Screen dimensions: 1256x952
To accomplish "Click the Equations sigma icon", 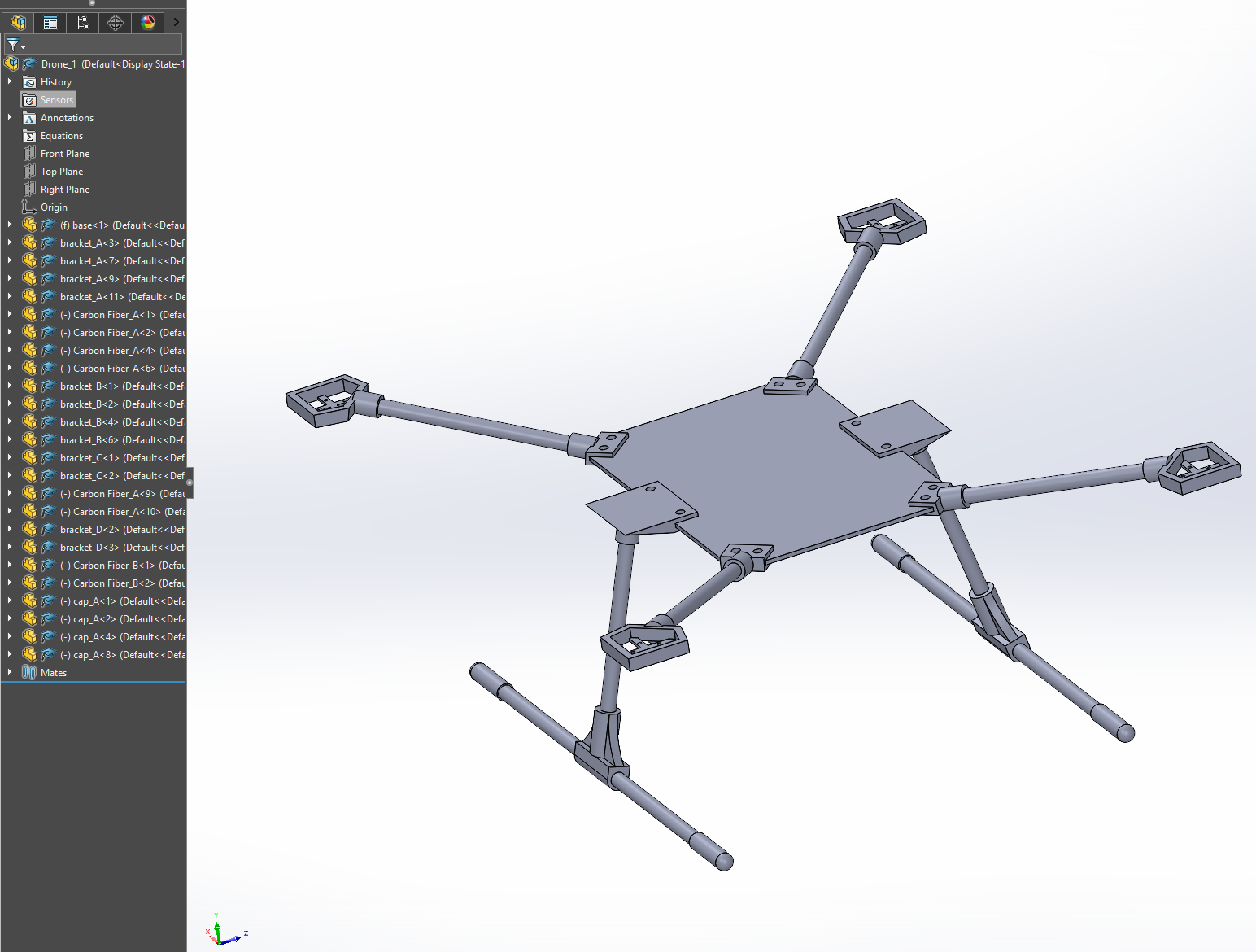I will 29,136.
